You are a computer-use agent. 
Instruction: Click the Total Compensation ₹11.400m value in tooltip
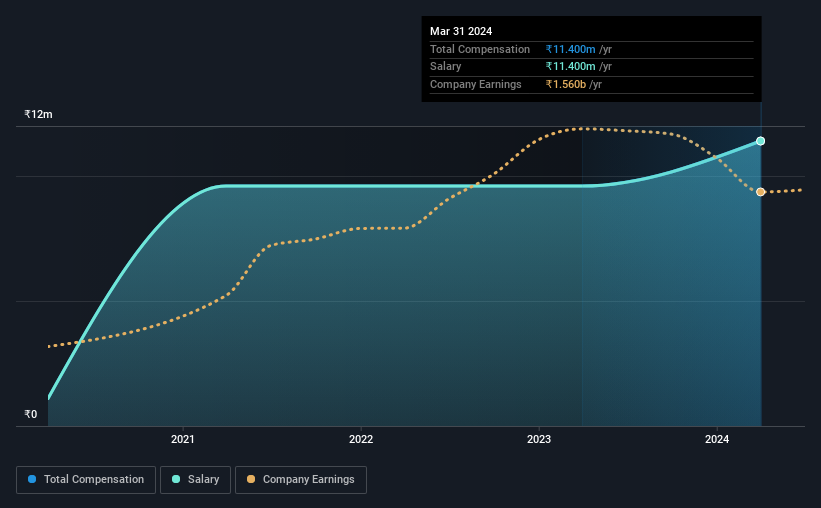pos(570,49)
